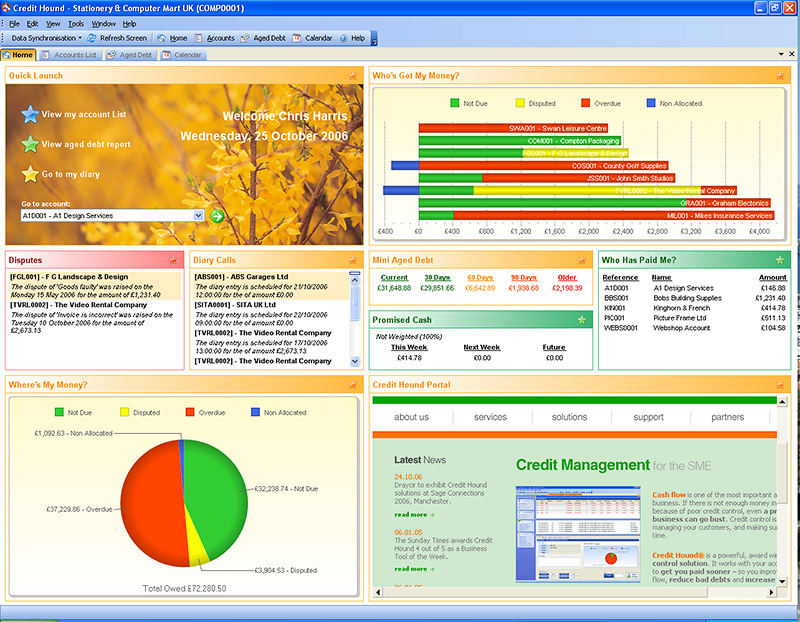Open the Data Synchronisation dropdown
The height and width of the screenshot is (622, 800).
coord(46,38)
